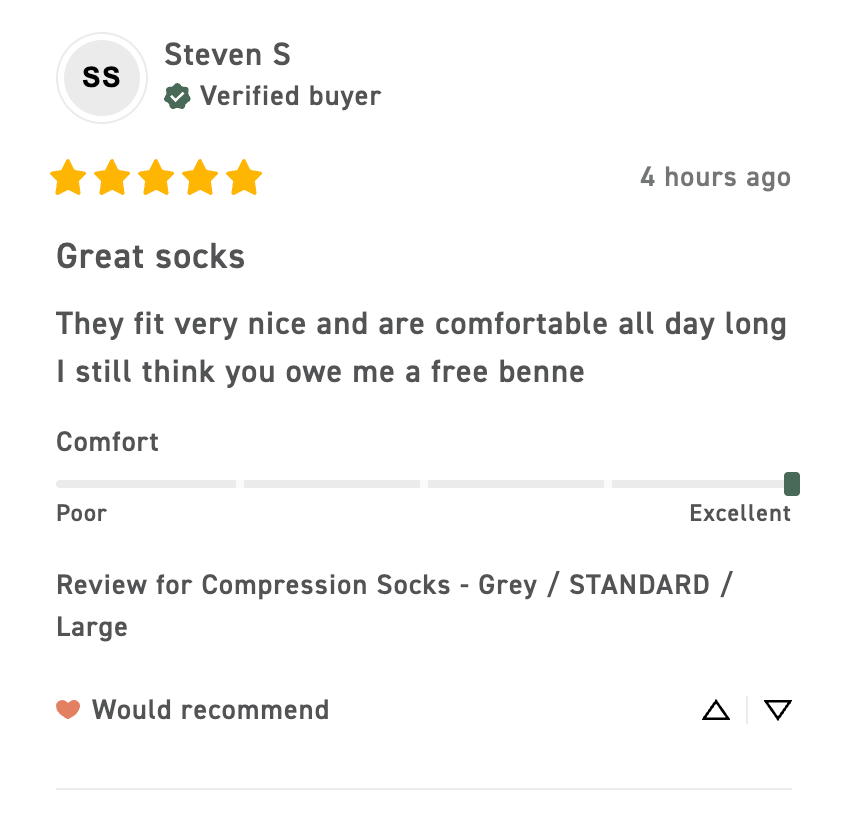Click the green verified buyer checkmark badge
Viewport: 848px width, 824px height.
(x=177, y=97)
